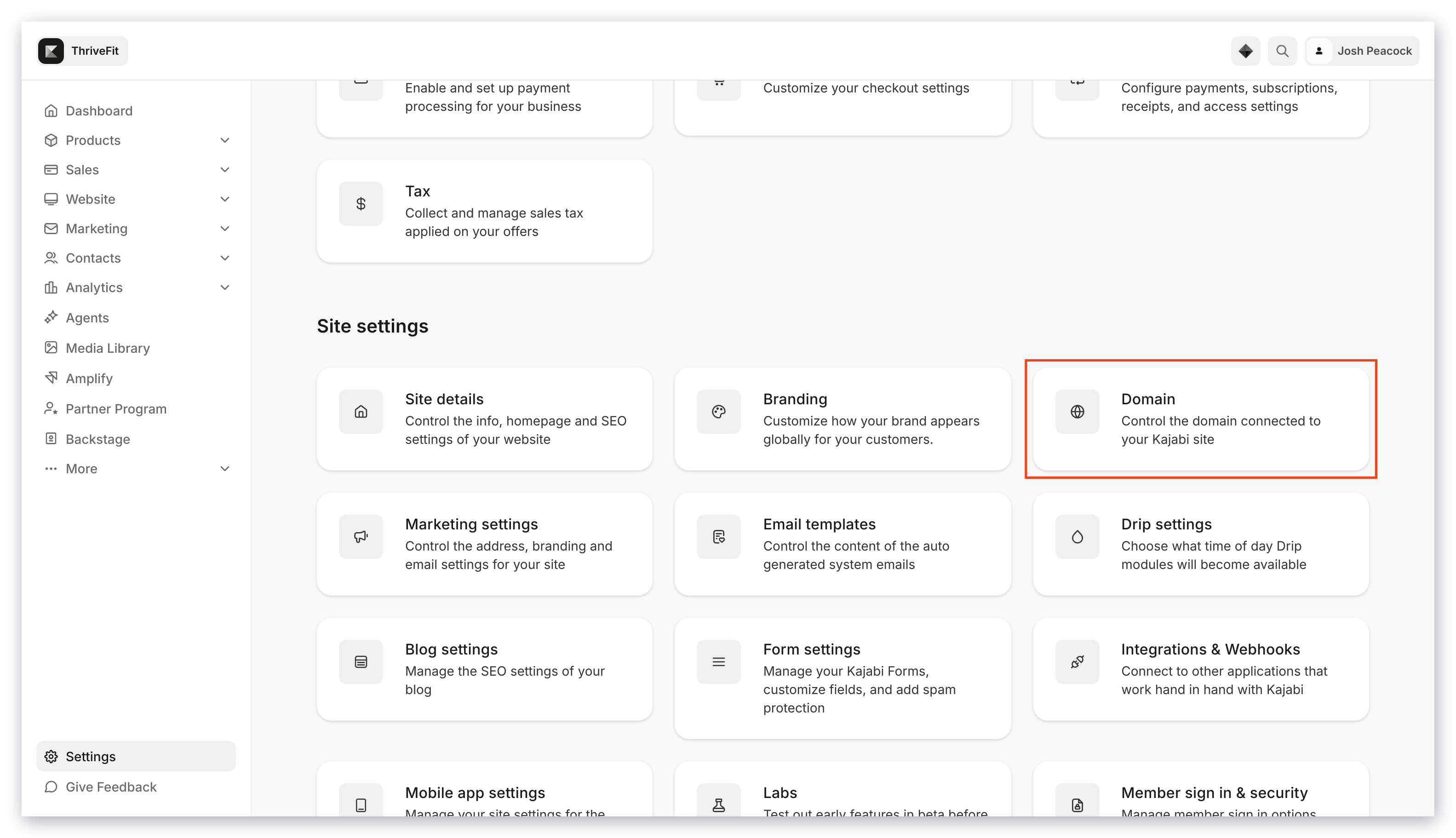This screenshot has width=1456, height=838.
Task: Click the Drip settings droplet icon
Action: pos(1077,536)
